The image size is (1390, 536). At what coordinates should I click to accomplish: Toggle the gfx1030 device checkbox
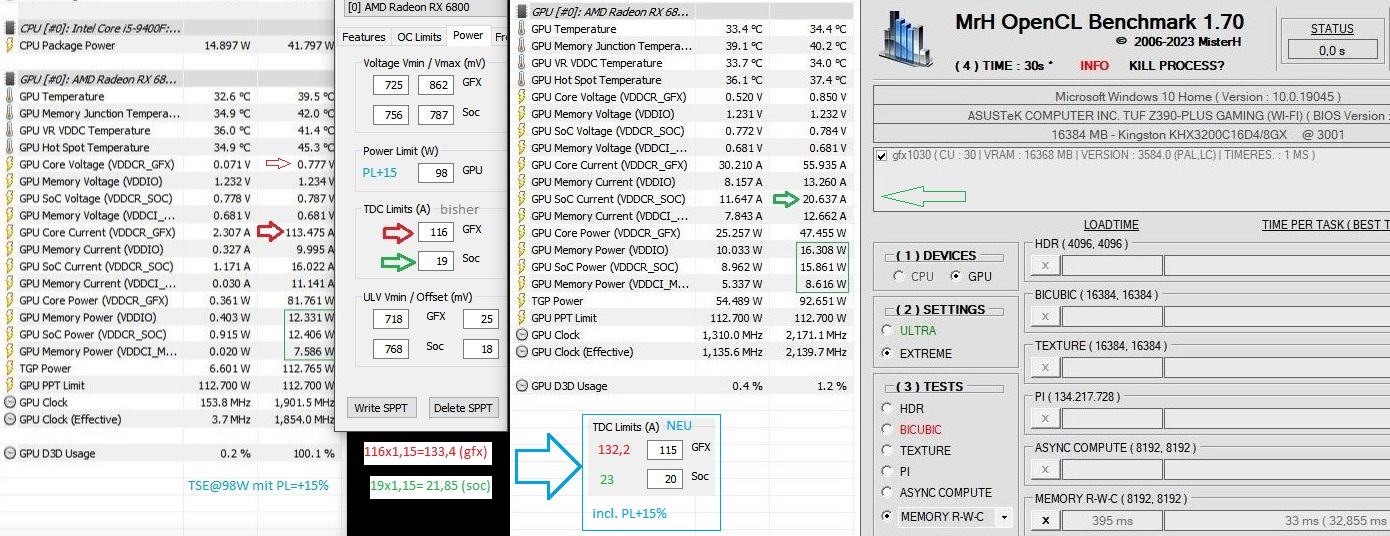click(x=881, y=156)
